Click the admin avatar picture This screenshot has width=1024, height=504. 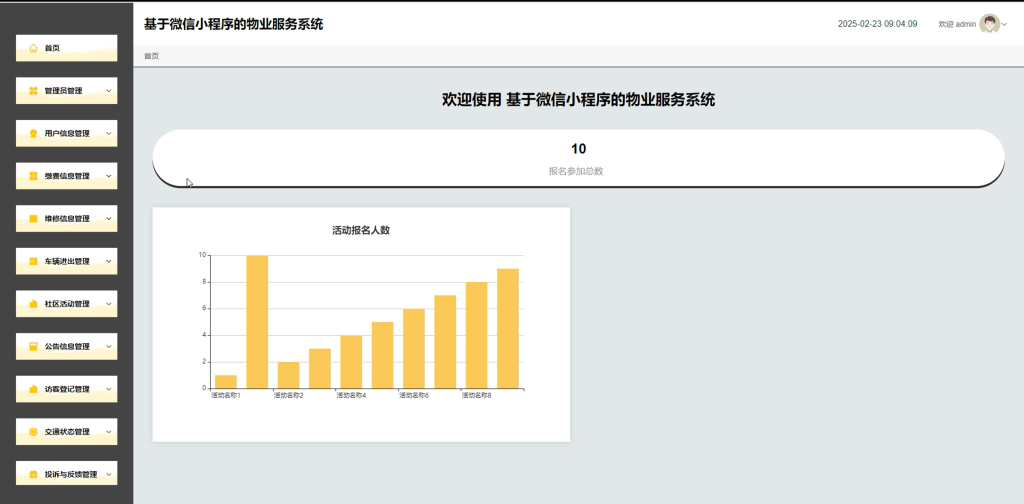pyautogui.click(x=989, y=24)
